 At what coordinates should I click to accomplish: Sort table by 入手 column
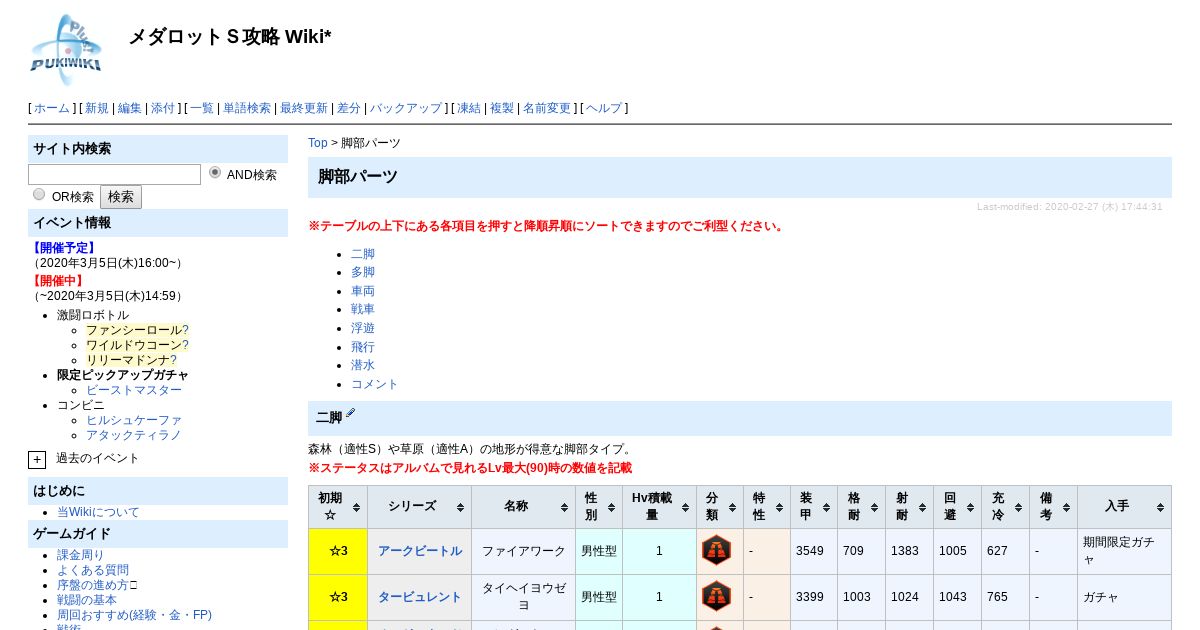click(1125, 507)
